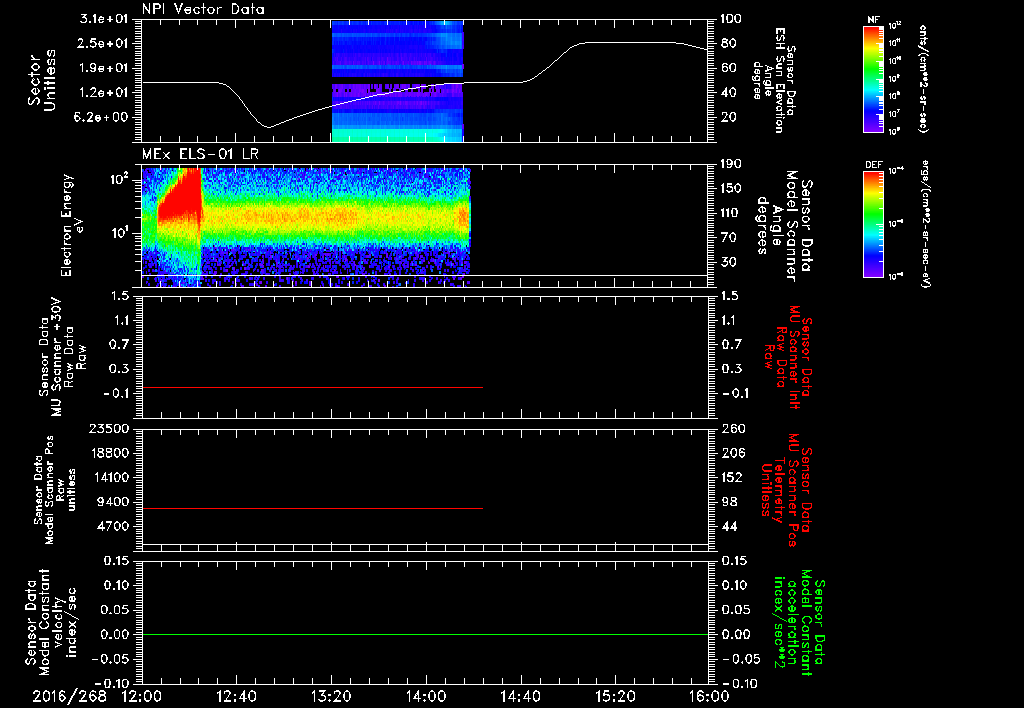The image size is (1024, 708).
Task: Click the 14:00 time axis label
Action: [426, 696]
